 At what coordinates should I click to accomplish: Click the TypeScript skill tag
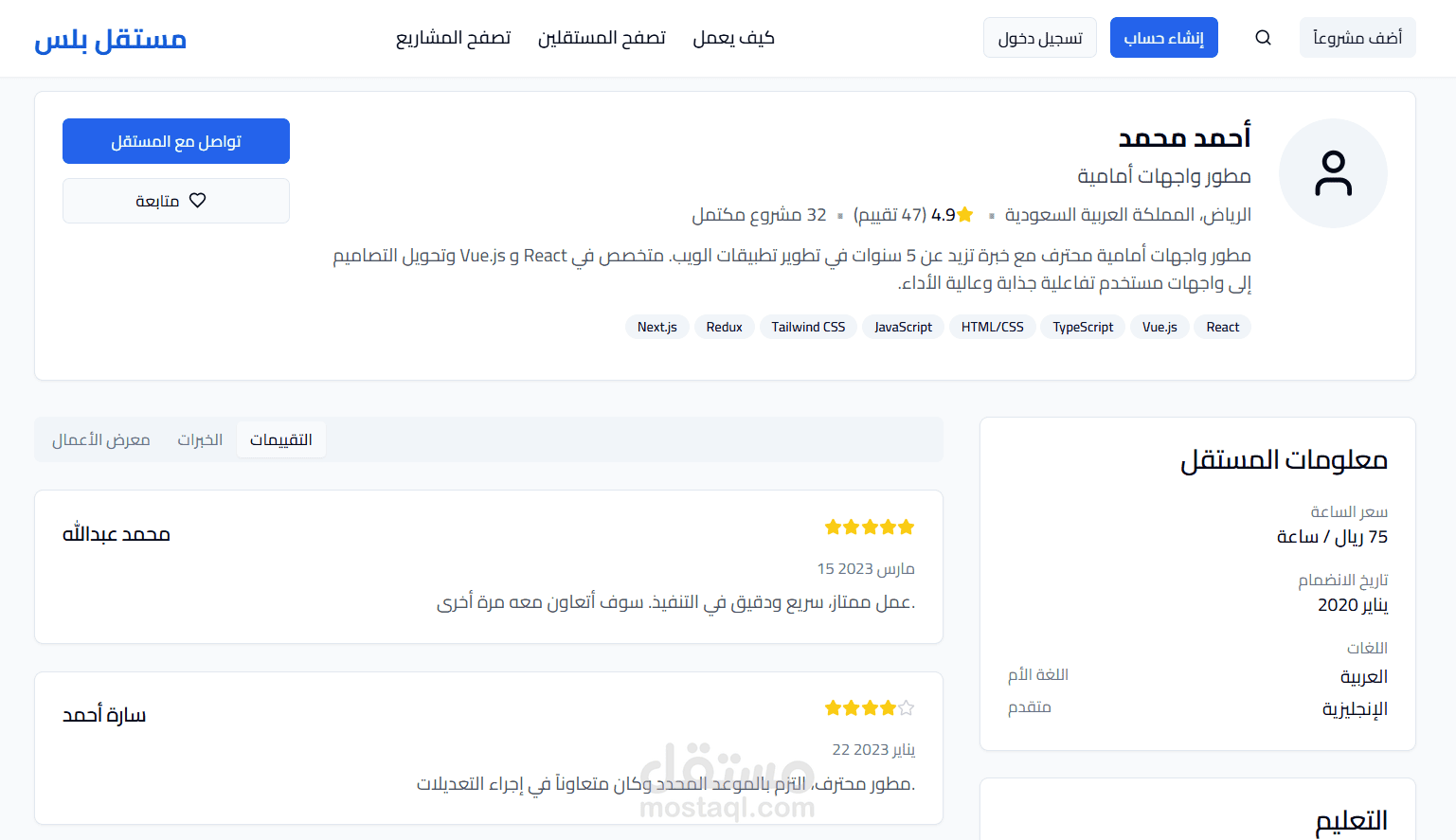click(x=1083, y=327)
